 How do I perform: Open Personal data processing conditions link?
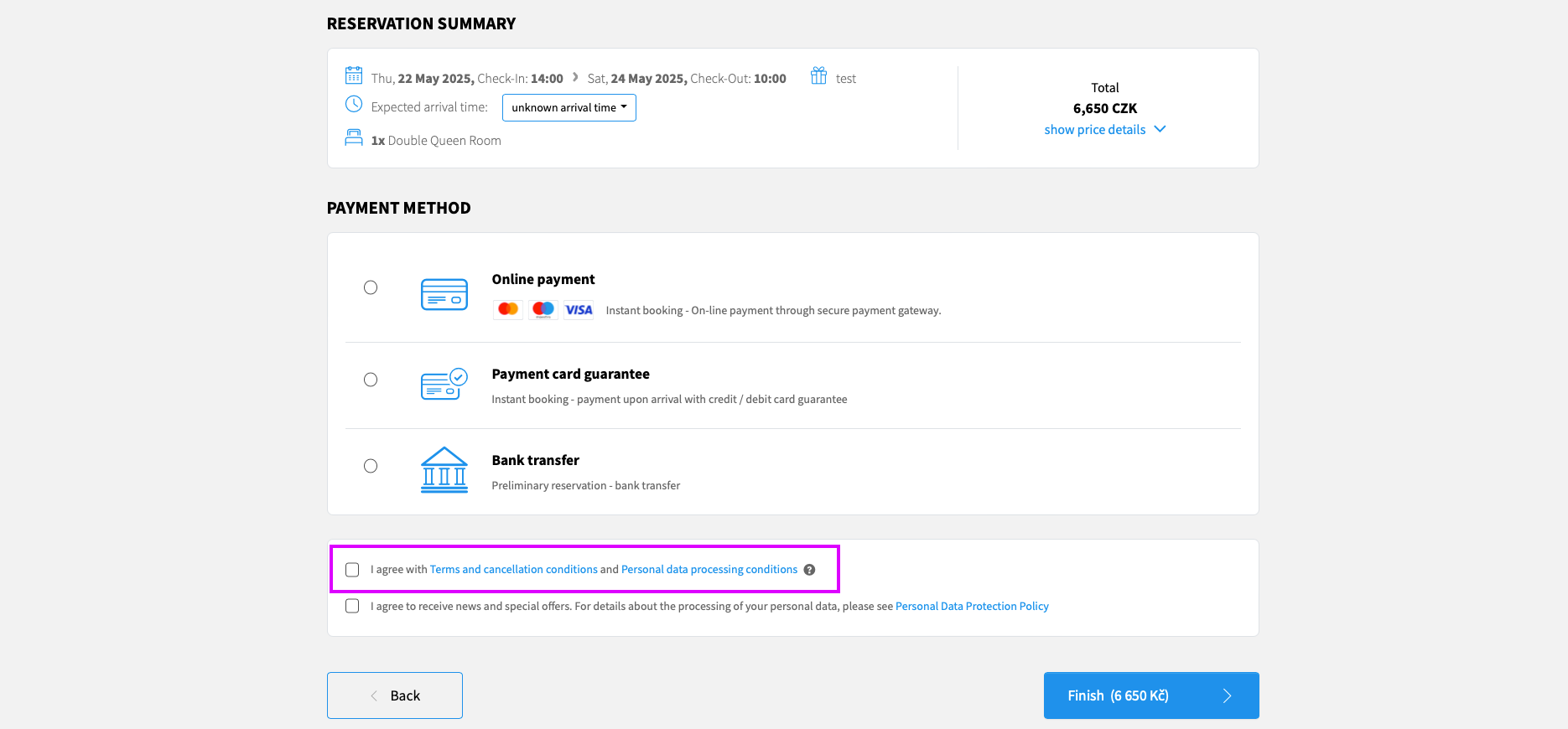click(x=709, y=570)
